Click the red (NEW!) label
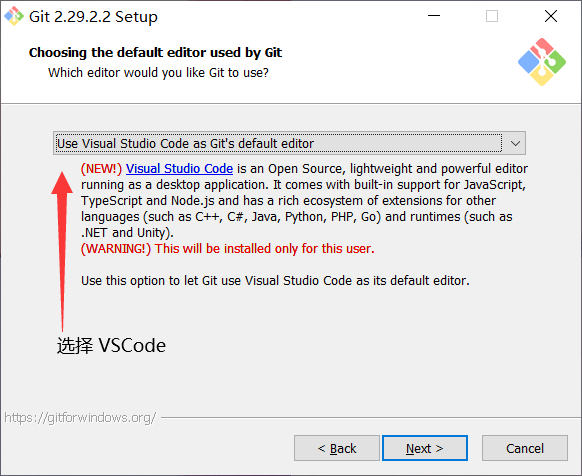This screenshot has width=582, height=476. (102, 169)
